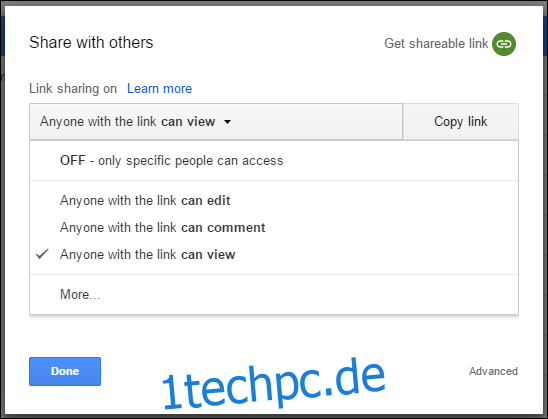548x419 pixels.
Task: Click the "Link sharing on" status label
Action: [x=73, y=89]
